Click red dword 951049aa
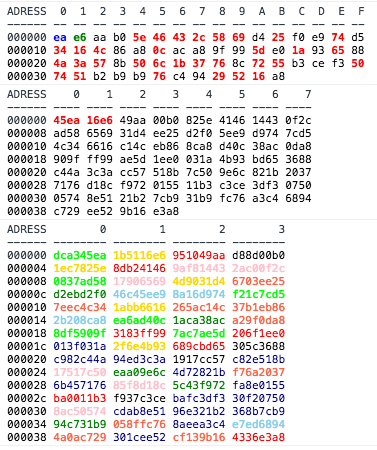 coord(199,255)
